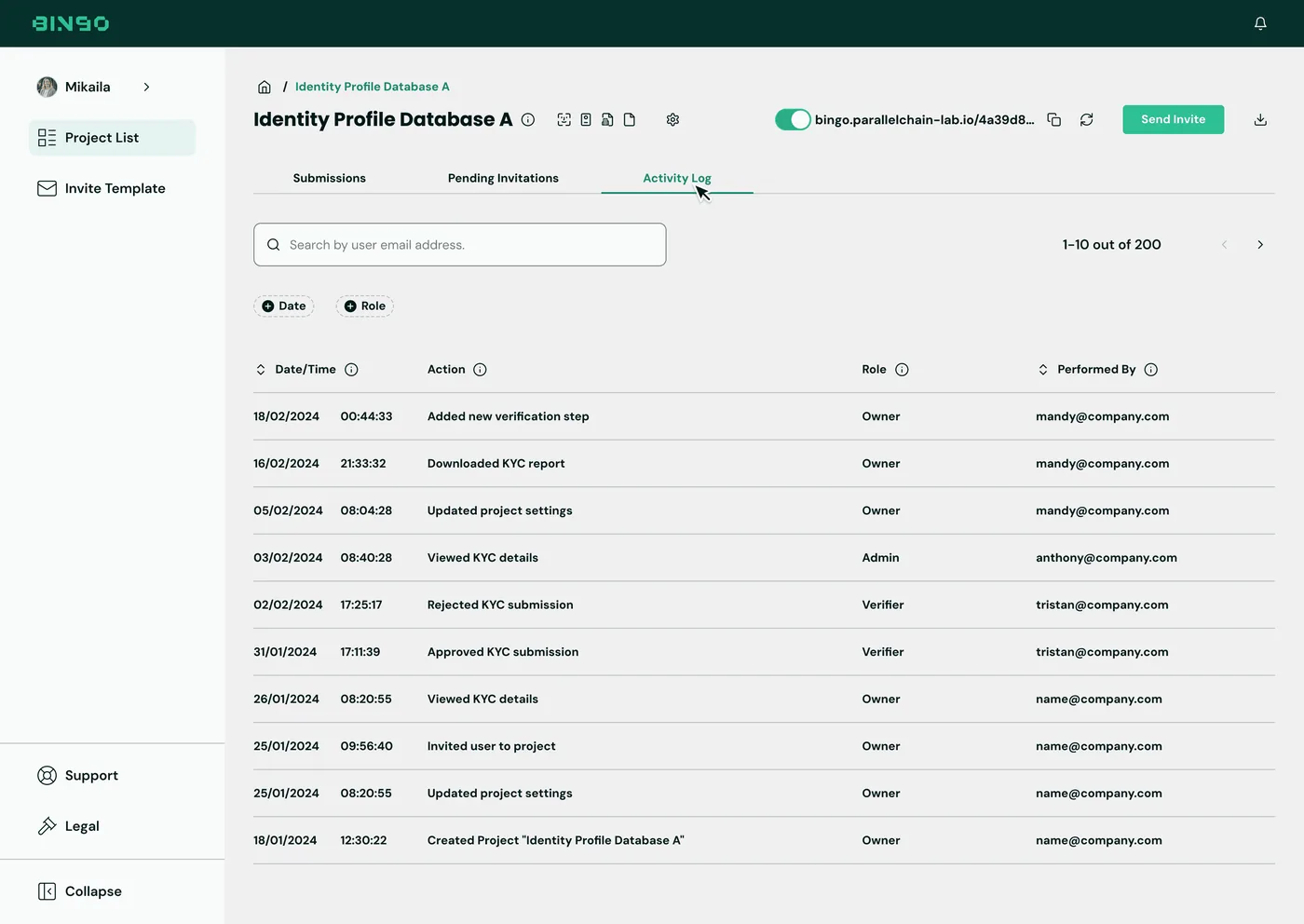The image size is (1304, 924).
Task: Open Legal page
Action: point(69,826)
